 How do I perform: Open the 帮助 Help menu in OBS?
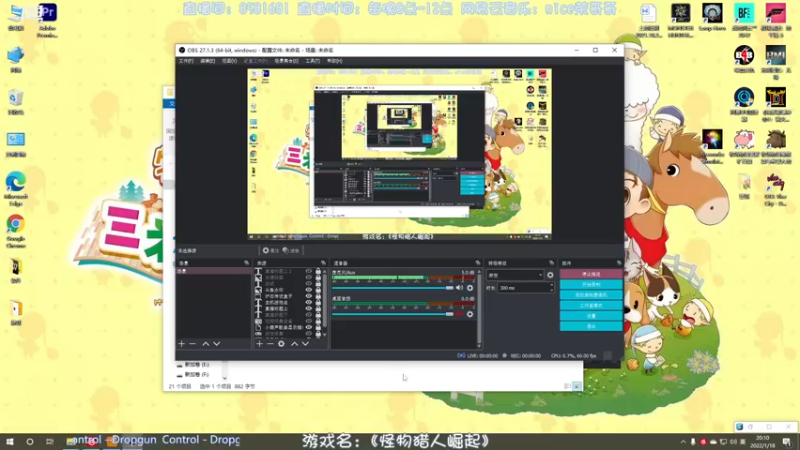click(x=334, y=61)
